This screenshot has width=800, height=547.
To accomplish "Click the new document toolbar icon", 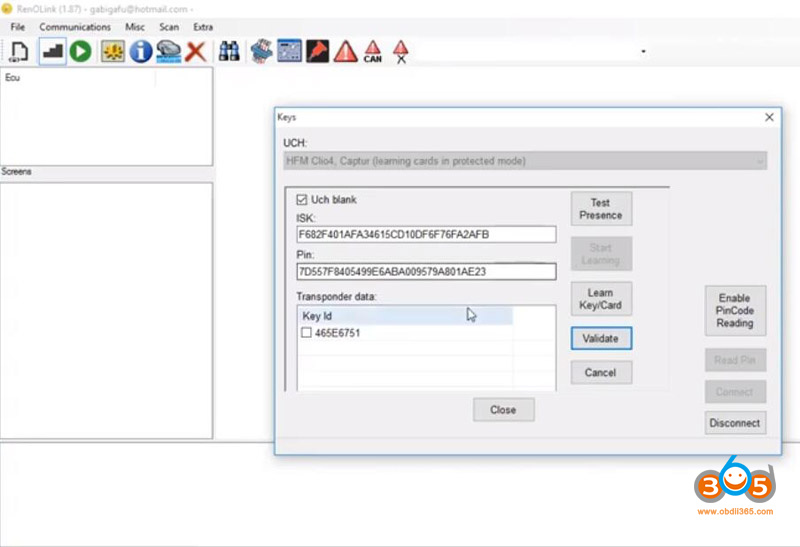I will (x=19, y=50).
